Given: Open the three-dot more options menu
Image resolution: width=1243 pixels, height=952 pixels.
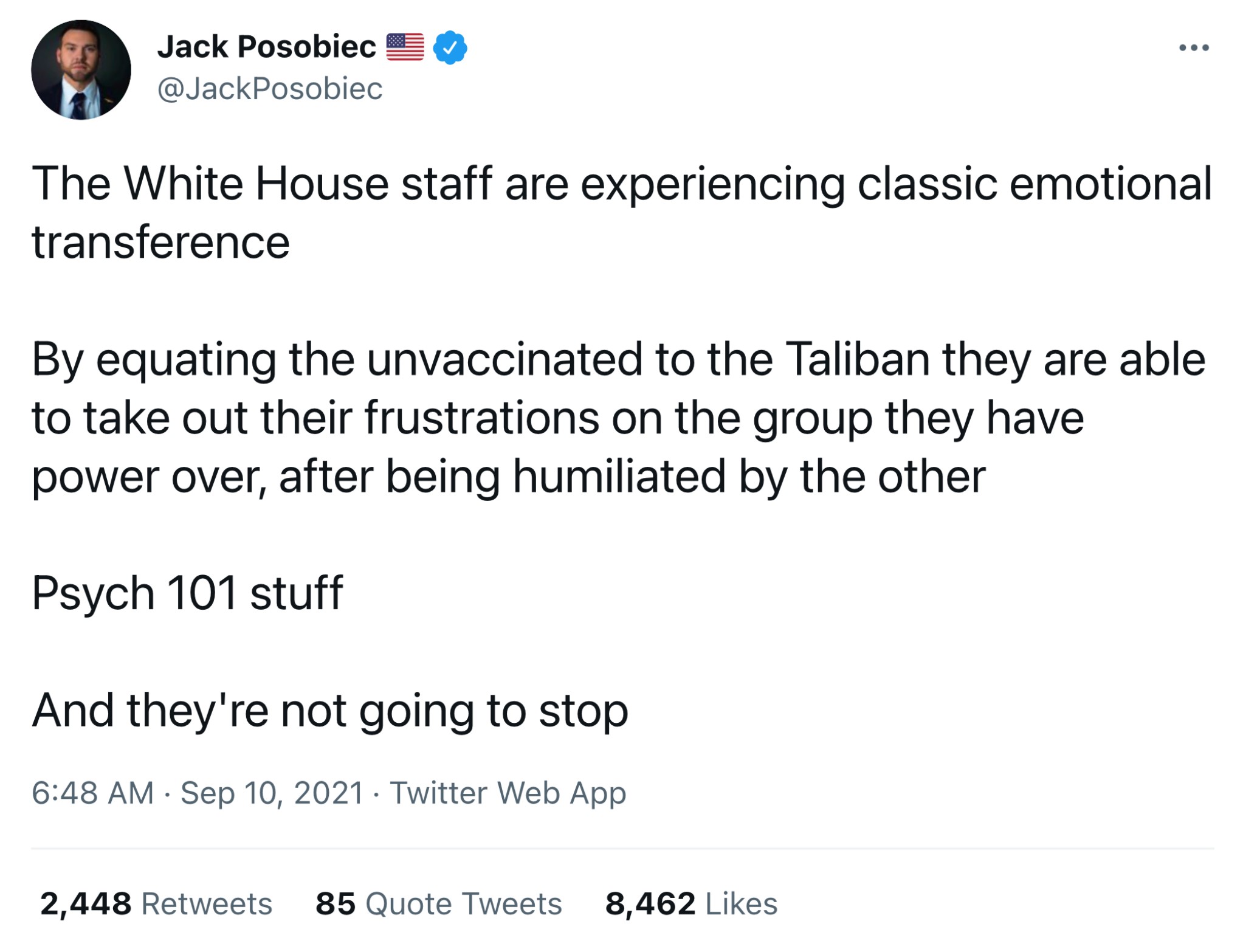Looking at the screenshot, I should pos(1193,47).
